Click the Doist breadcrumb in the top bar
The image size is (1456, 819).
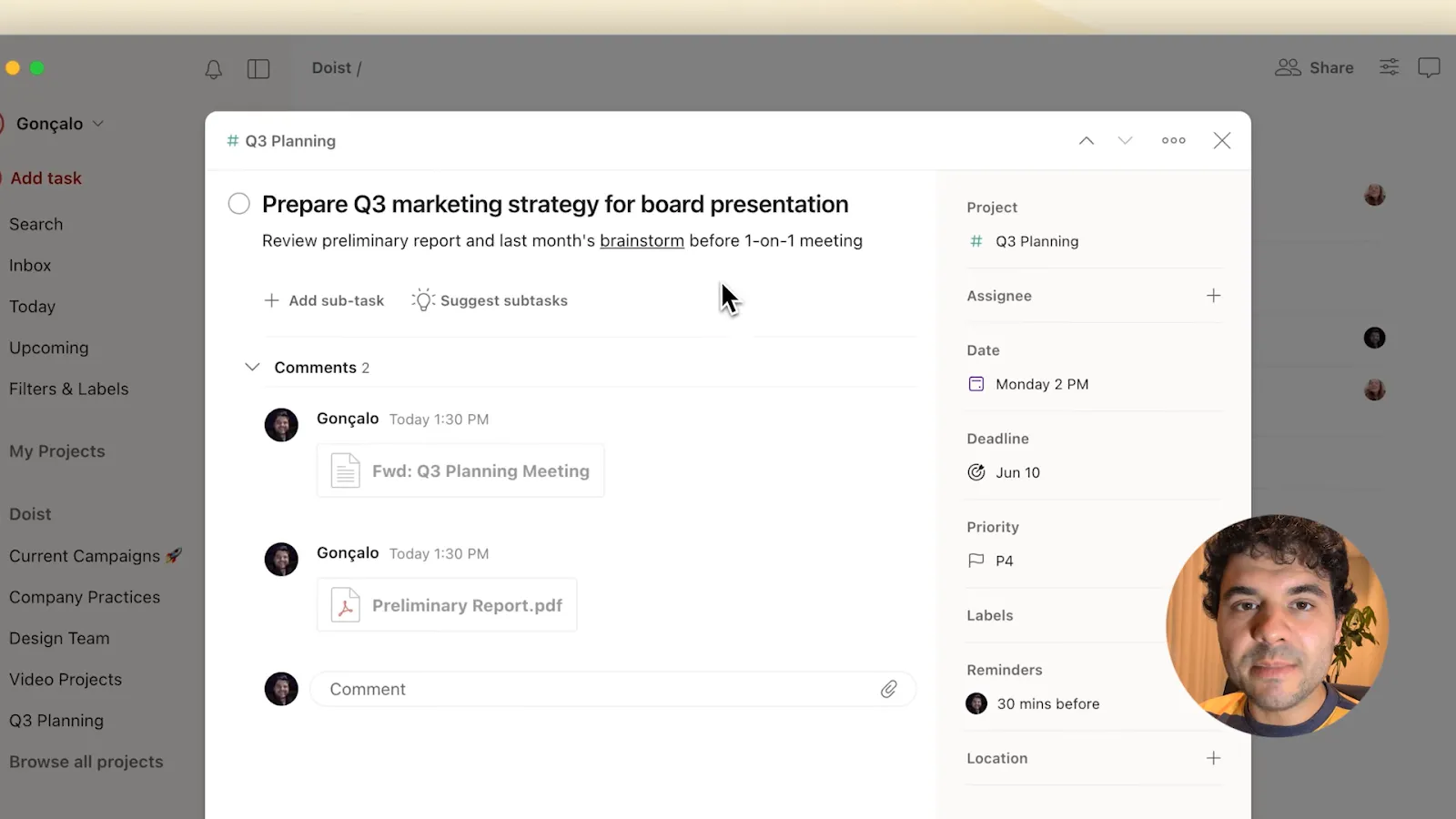tap(331, 68)
